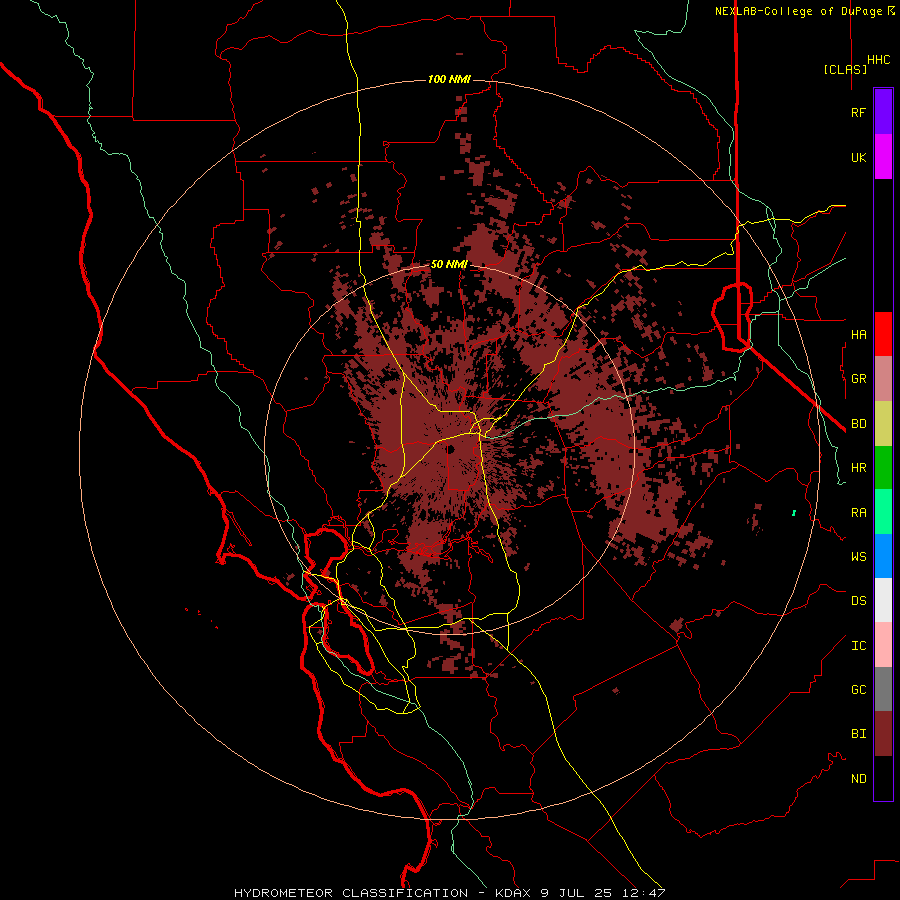Click the black ND swatch
The width and height of the screenshot is (900, 900).
(883, 778)
